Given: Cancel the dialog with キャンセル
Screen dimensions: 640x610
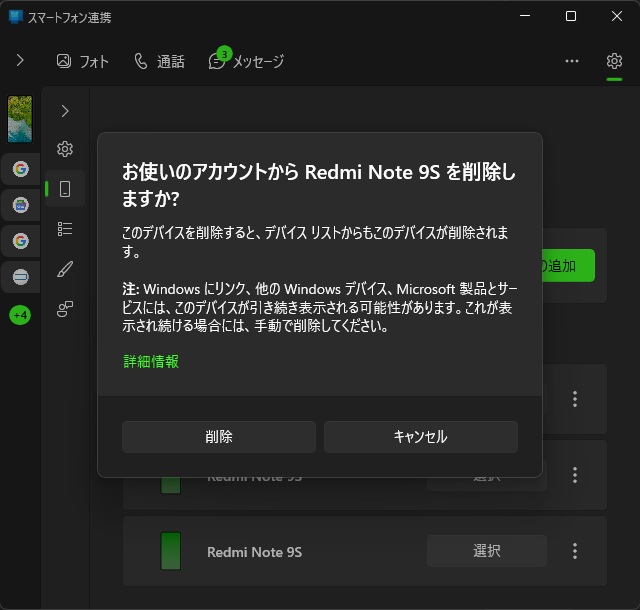Looking at the screenshot, I should 421,436.
